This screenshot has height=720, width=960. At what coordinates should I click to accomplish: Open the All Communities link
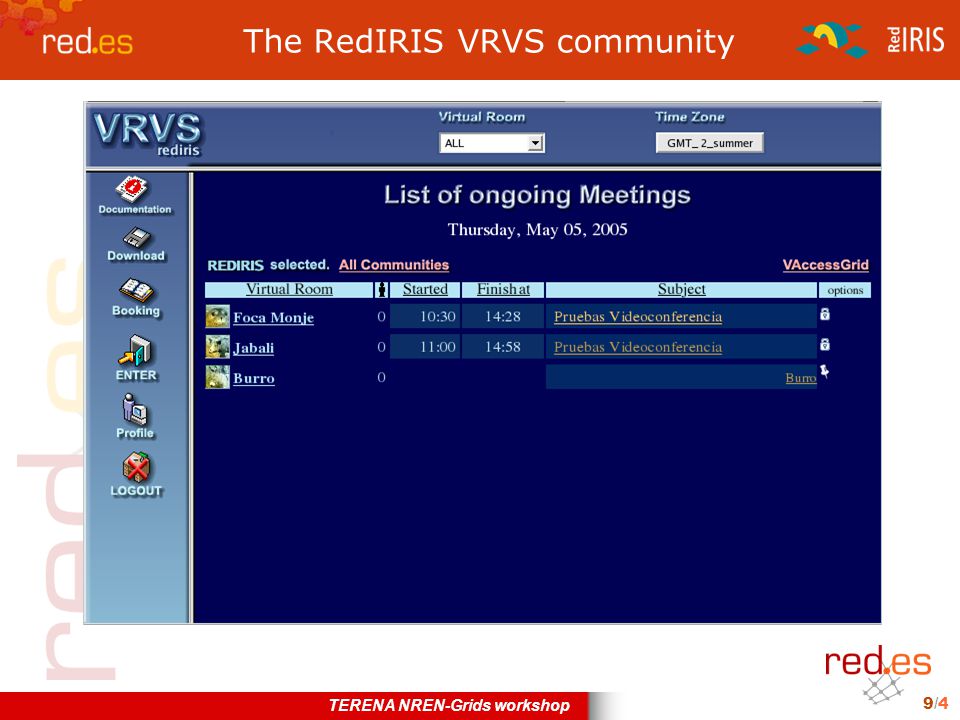point(394,265)
